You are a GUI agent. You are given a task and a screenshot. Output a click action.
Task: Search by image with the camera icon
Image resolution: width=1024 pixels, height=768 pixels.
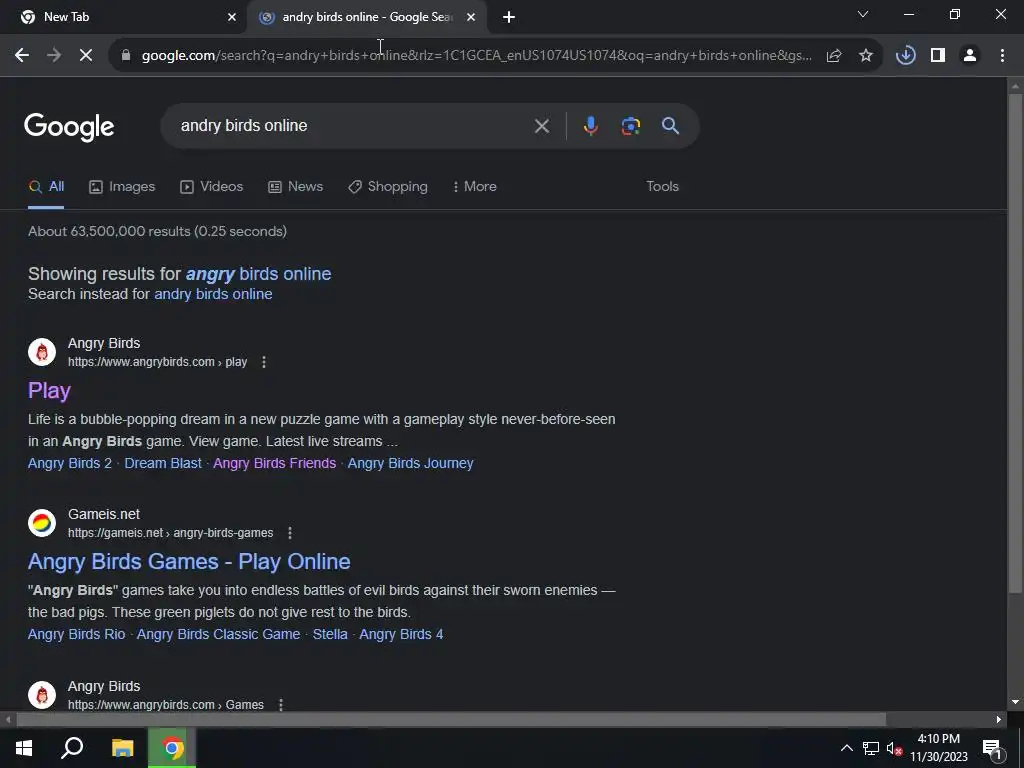631,126
